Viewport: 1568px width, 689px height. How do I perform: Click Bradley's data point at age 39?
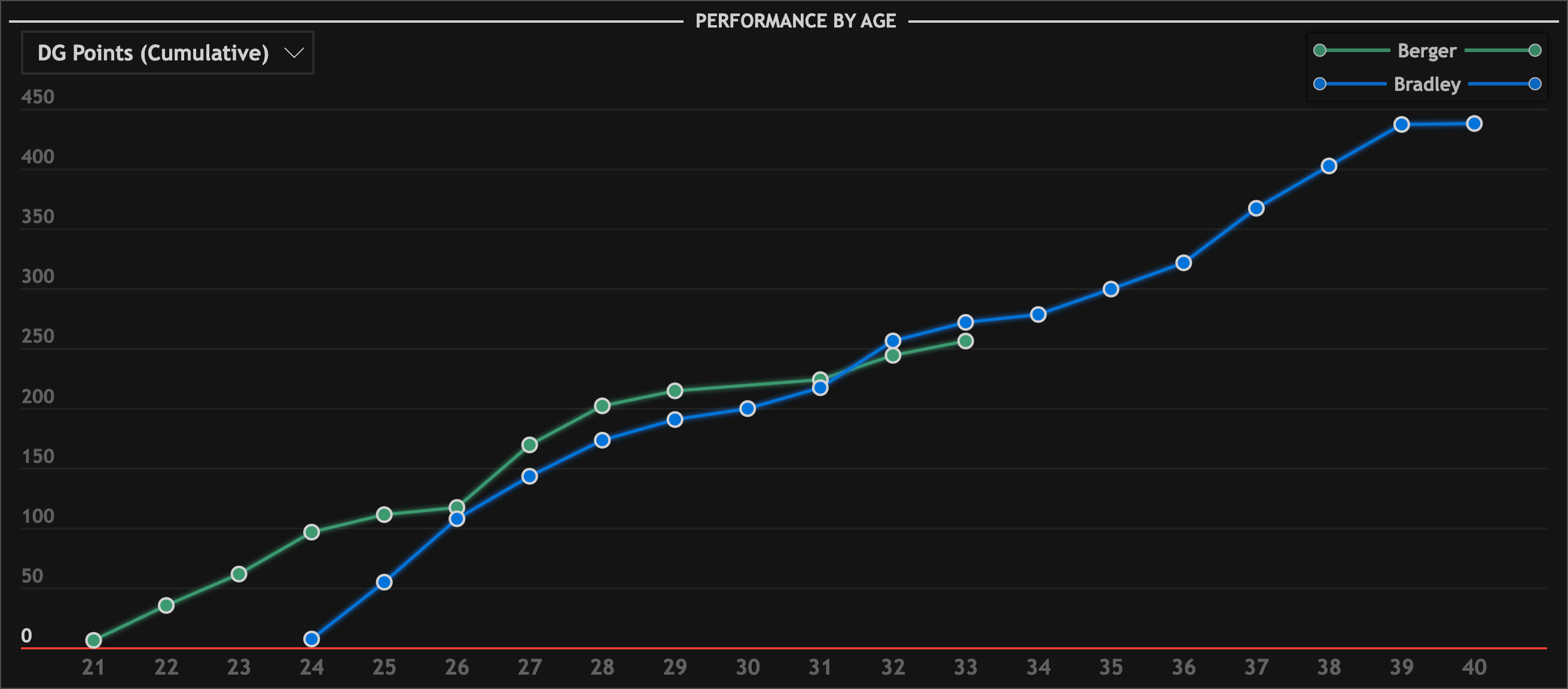point(1401,125)
